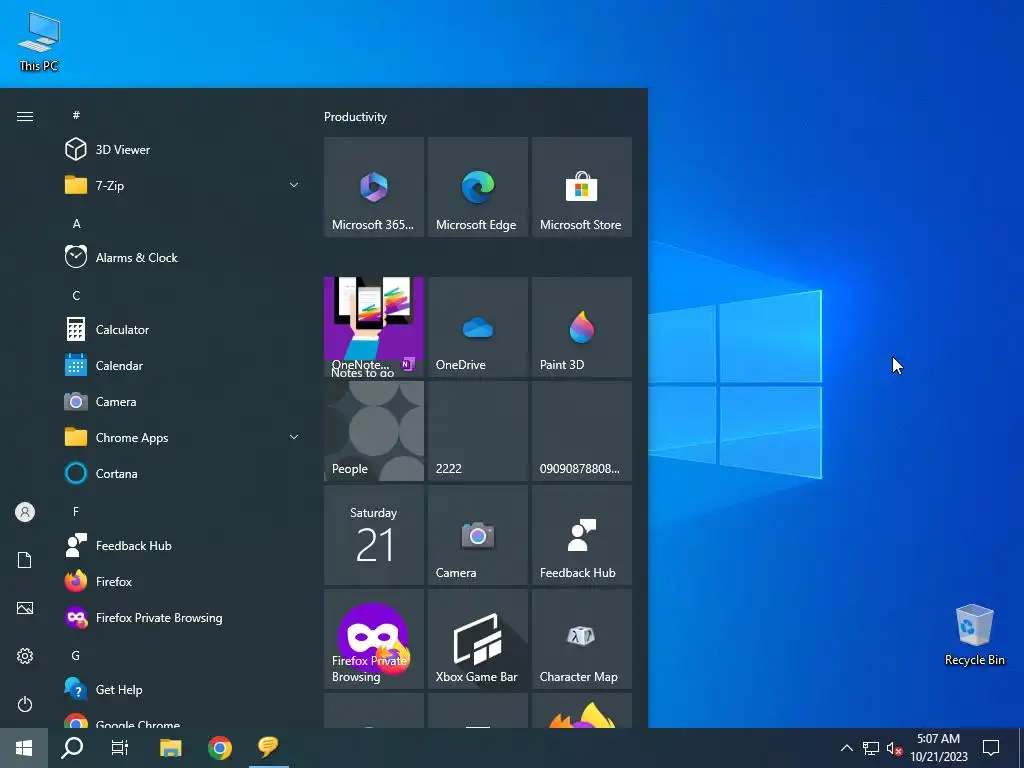Open Task View on the taskbar

120,748
